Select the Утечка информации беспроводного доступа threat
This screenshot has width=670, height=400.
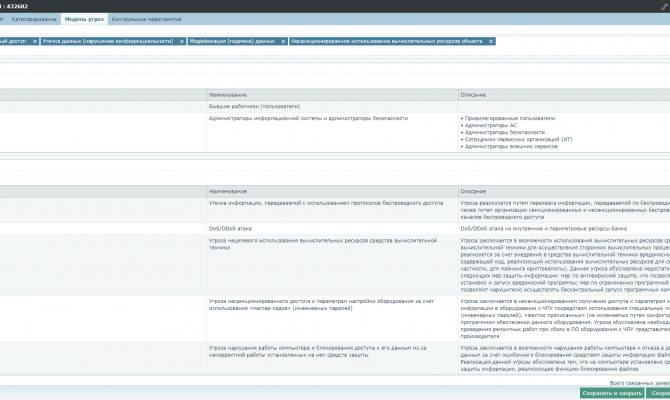pos(335,210)
